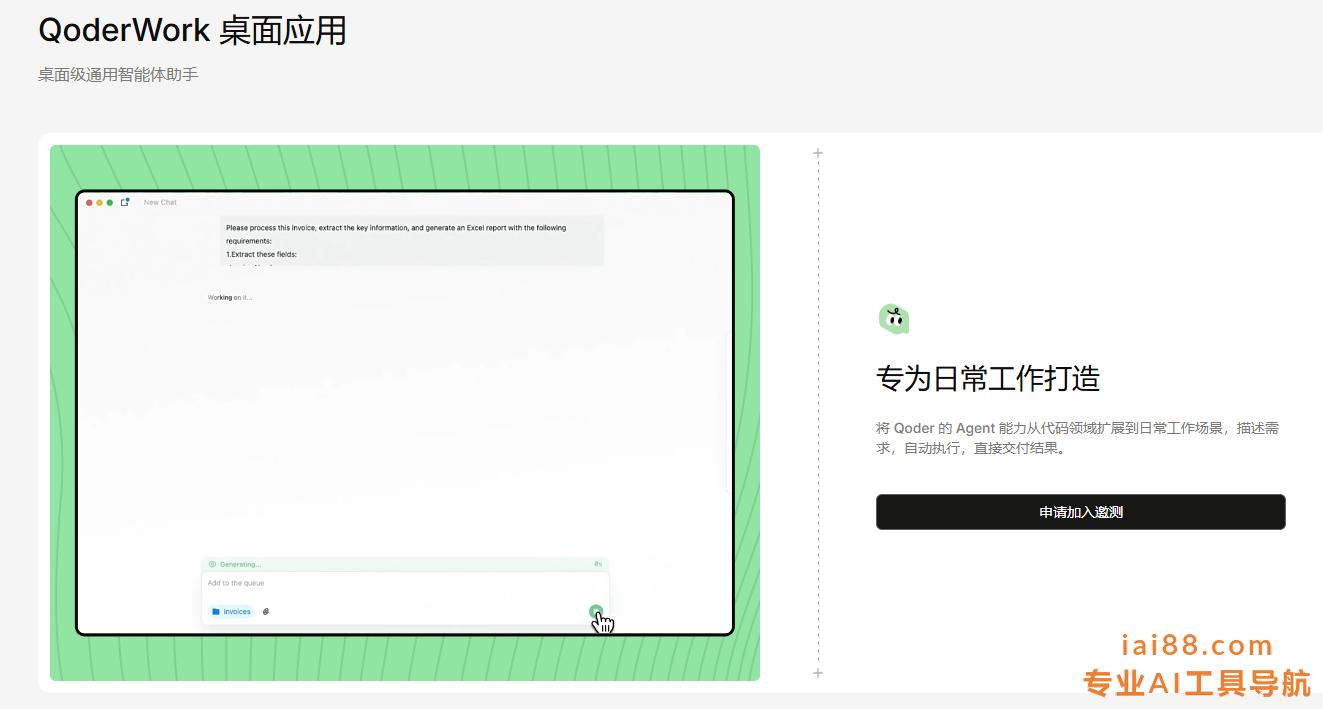Click the Working on it status text
1323x709 pixels.
pos(230,297)
